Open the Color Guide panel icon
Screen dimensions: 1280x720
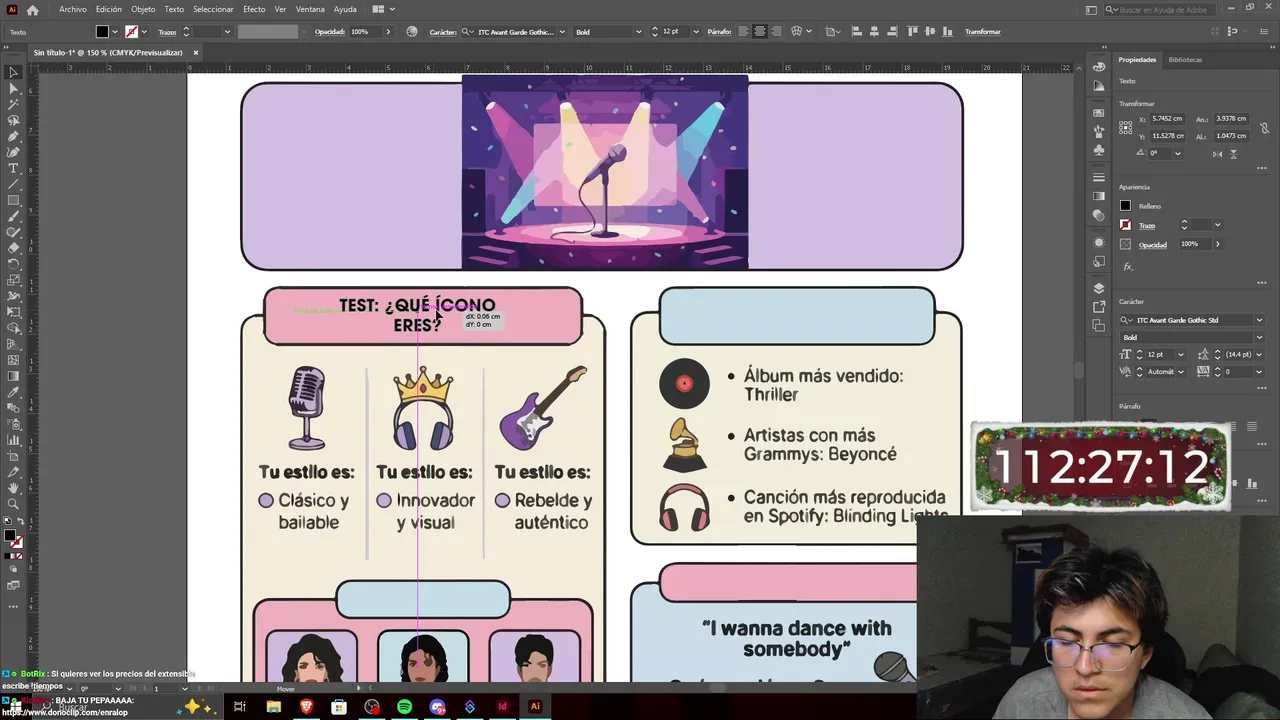pos(1099,85)
